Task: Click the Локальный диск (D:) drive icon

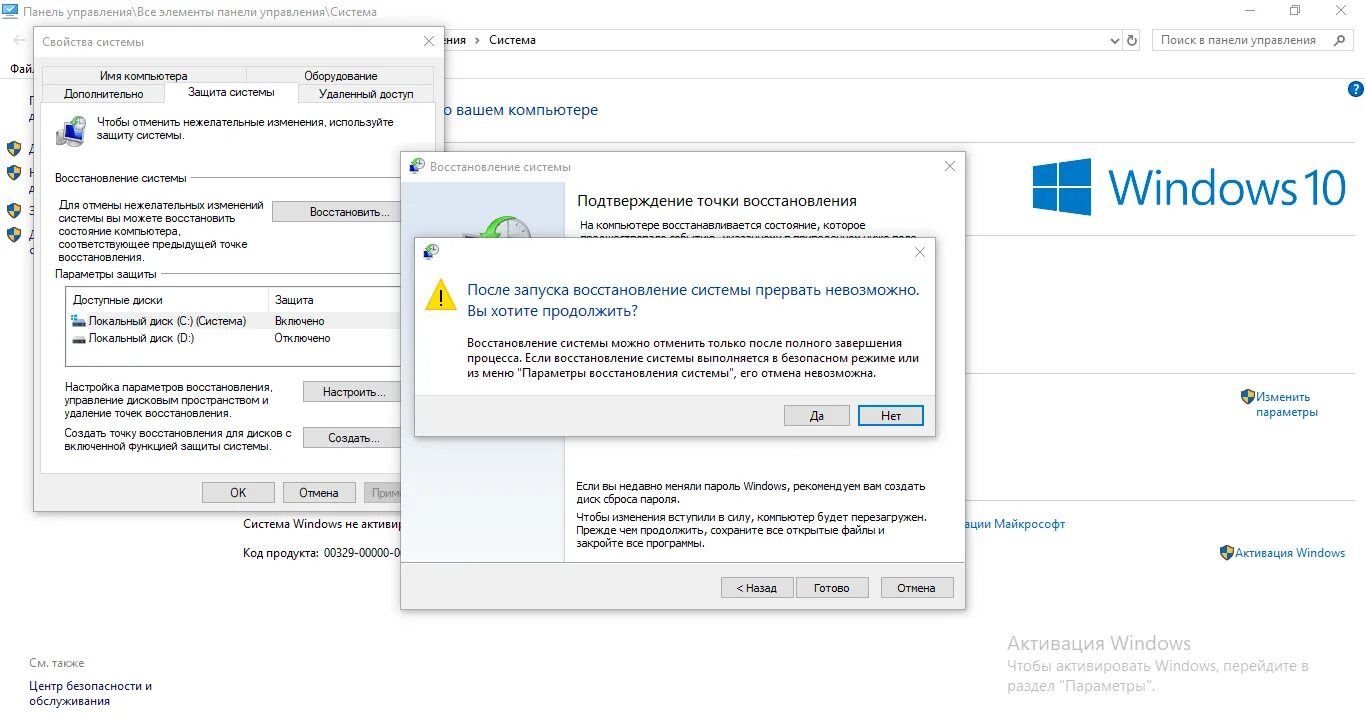Action: click(79, 338)
